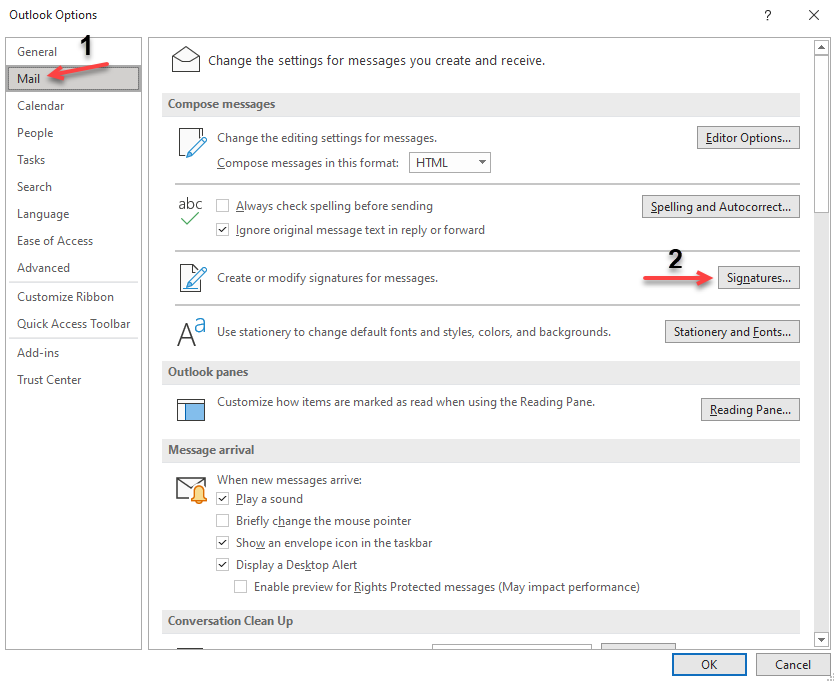Enable Briefly change the mouse pointer
The width and height of the screenshot is (834, 683).
coord(222,521)
